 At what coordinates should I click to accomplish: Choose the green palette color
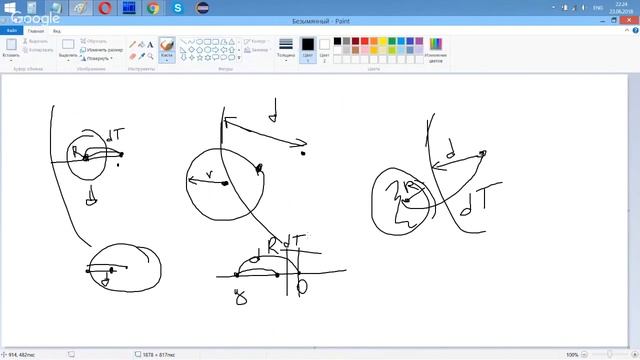tap(392, 41)
